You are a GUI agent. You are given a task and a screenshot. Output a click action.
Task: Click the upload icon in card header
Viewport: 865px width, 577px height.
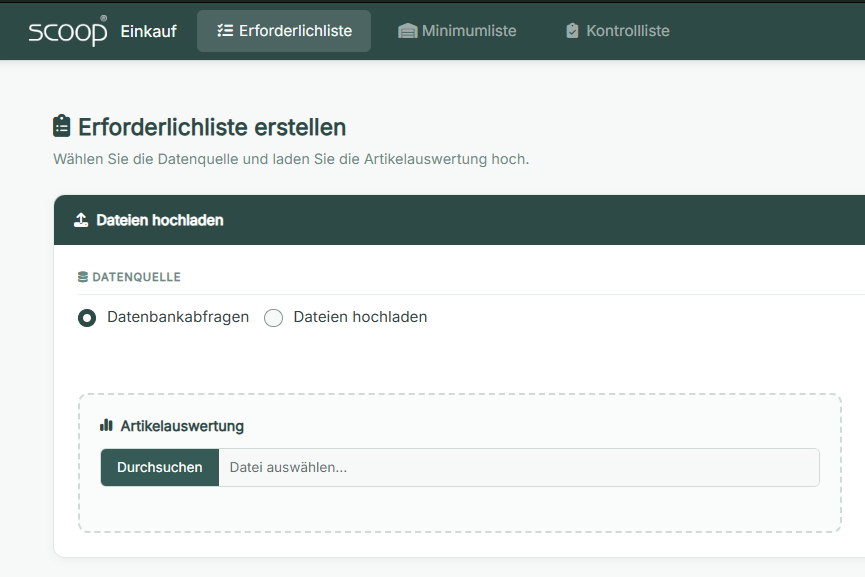(81, 220)
